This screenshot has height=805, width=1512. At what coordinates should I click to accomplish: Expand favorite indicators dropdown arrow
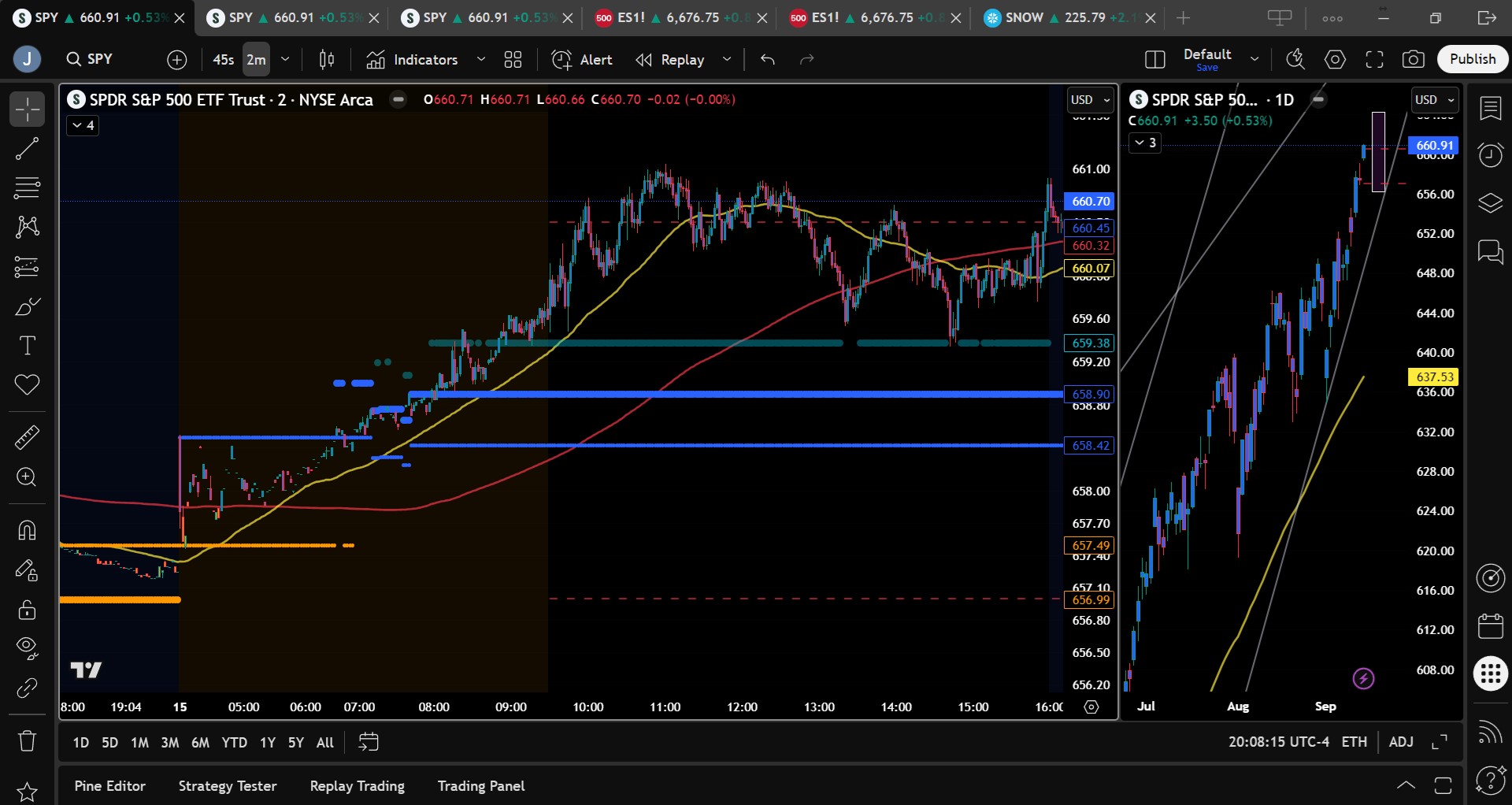(481, 59)
